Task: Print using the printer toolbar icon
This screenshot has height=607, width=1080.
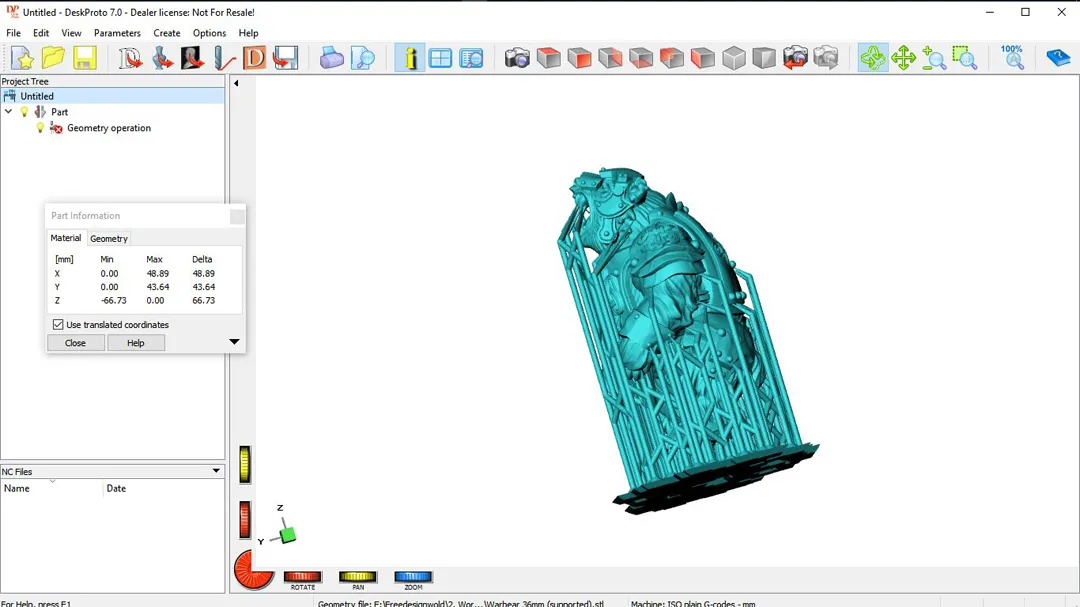Action: click(x=331, y=58)
